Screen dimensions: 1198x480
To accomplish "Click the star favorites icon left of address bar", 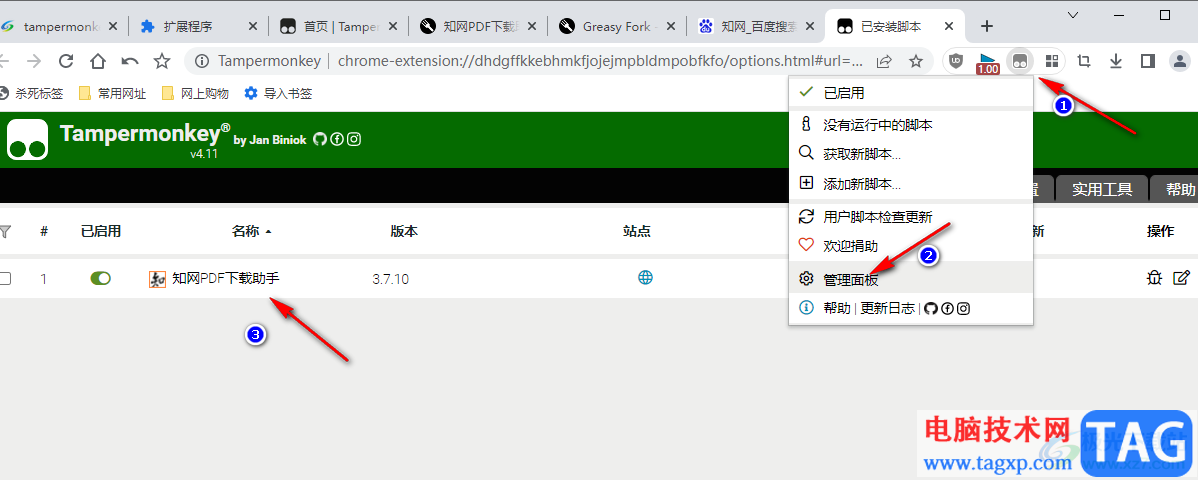I will pos(162,61).
